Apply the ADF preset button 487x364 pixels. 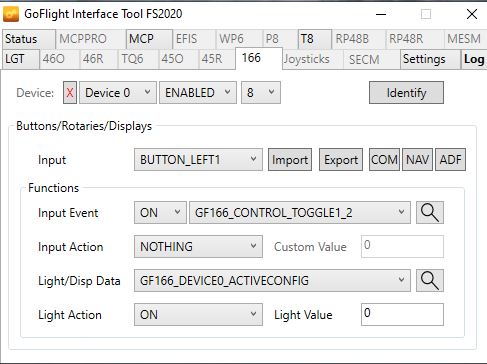[x=450, y=160]
